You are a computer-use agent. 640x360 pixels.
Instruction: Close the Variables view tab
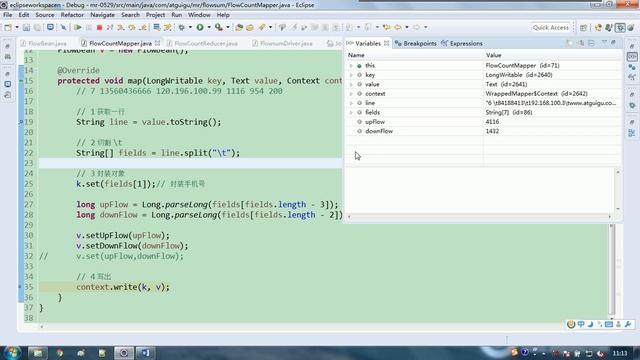(x=386, y=43)
